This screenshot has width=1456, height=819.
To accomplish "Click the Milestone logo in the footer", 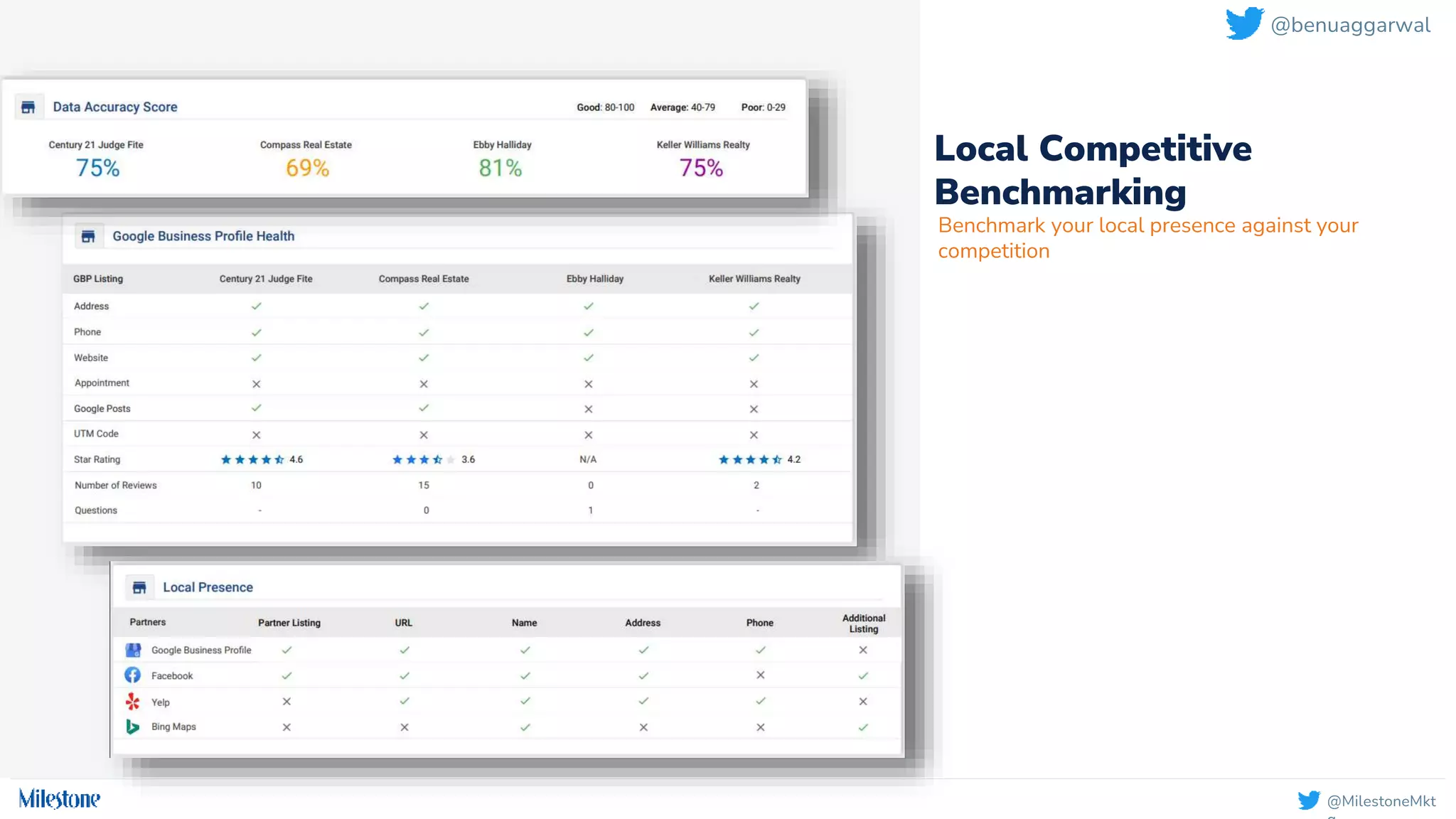I will point(60,799).
